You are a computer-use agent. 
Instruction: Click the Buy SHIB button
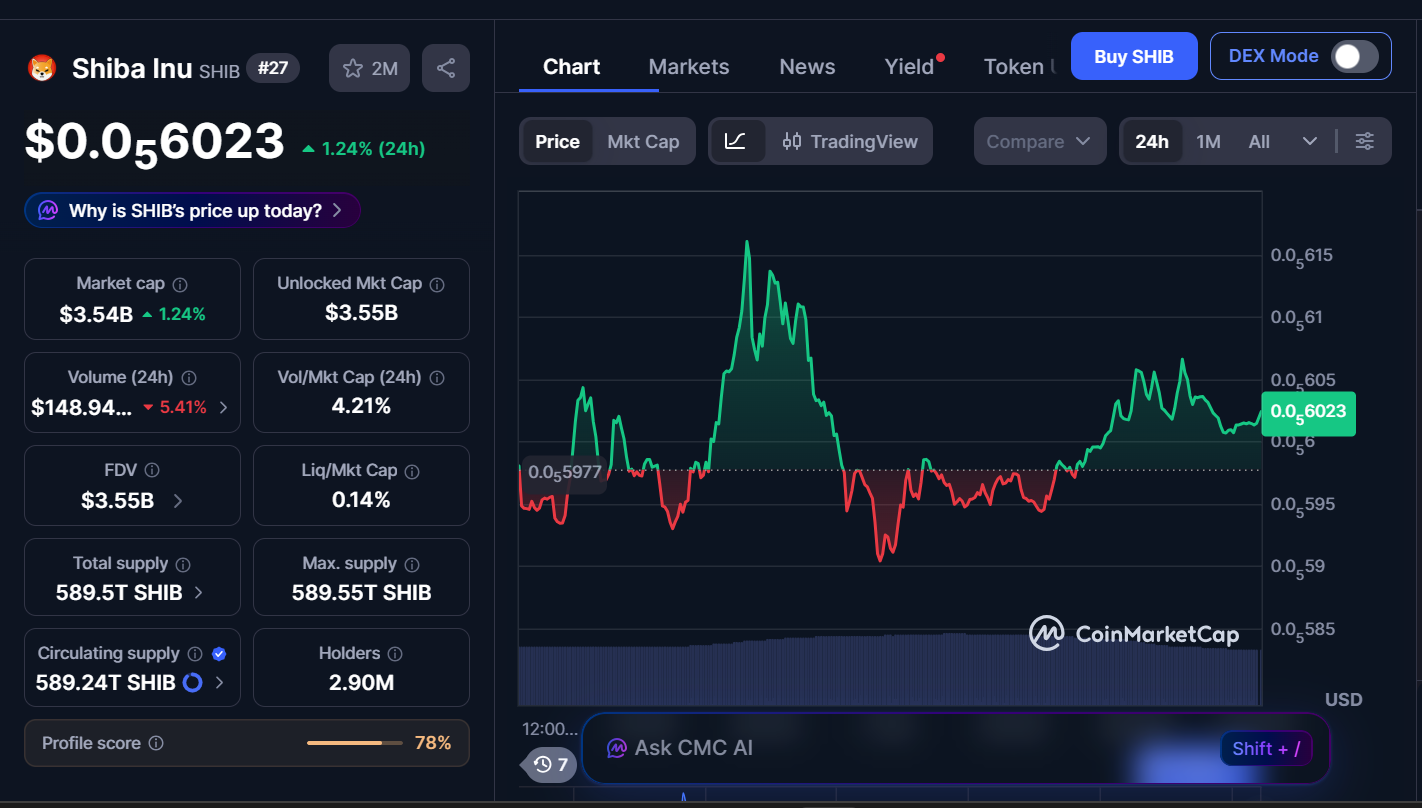(x=1133, y=56)
